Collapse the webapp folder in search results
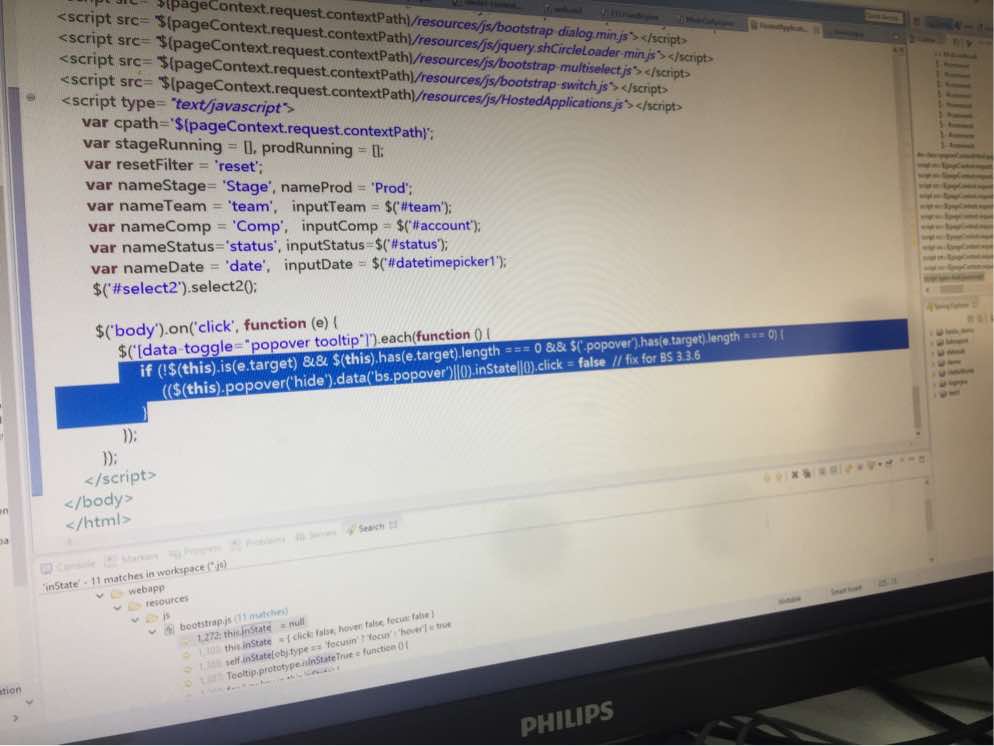This screenshot has height=746, width=994. pos(100,595)
